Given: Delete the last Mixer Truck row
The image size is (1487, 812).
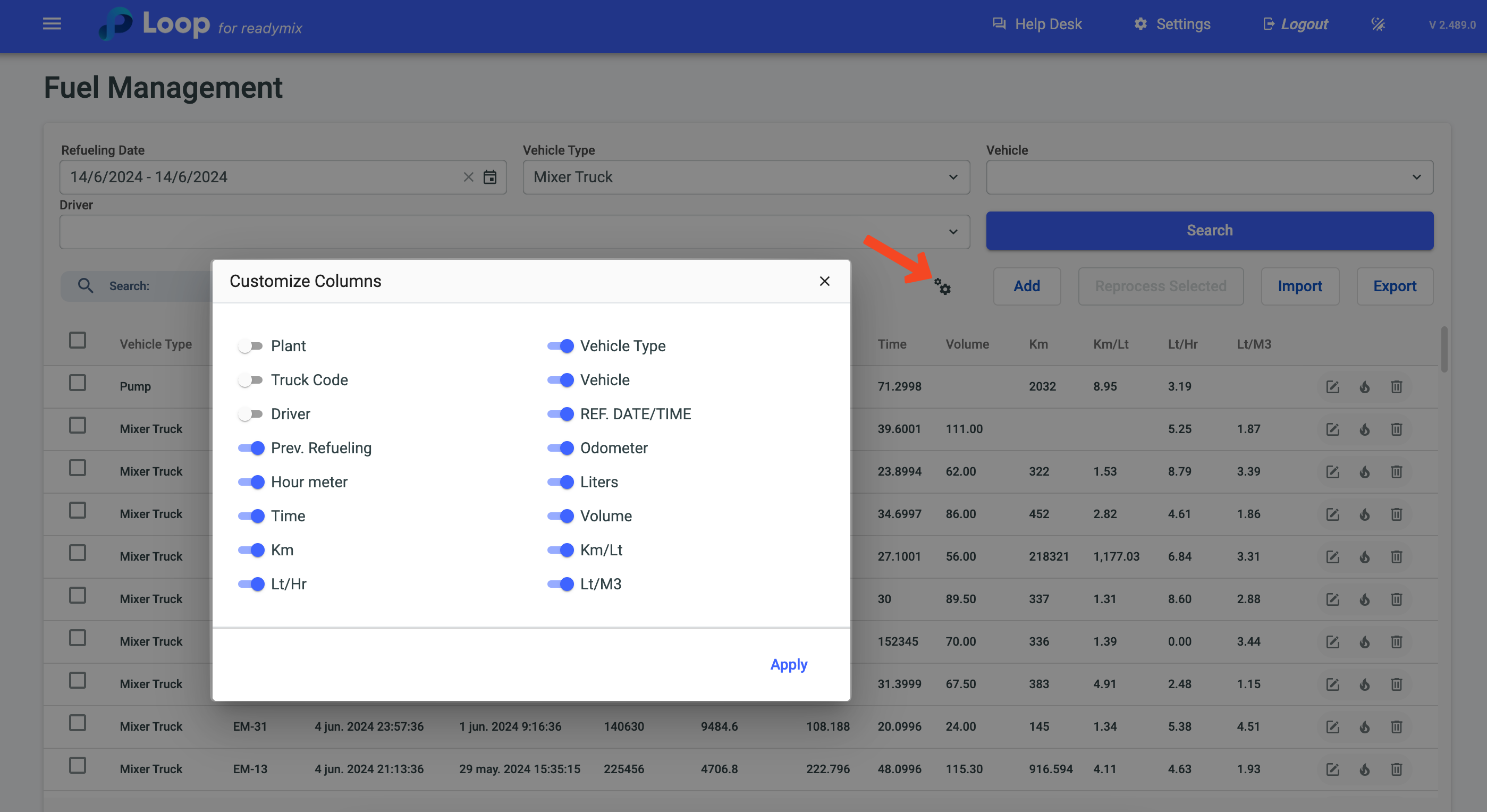Looking at the screenshot, I should click(x=1396, y=769).
